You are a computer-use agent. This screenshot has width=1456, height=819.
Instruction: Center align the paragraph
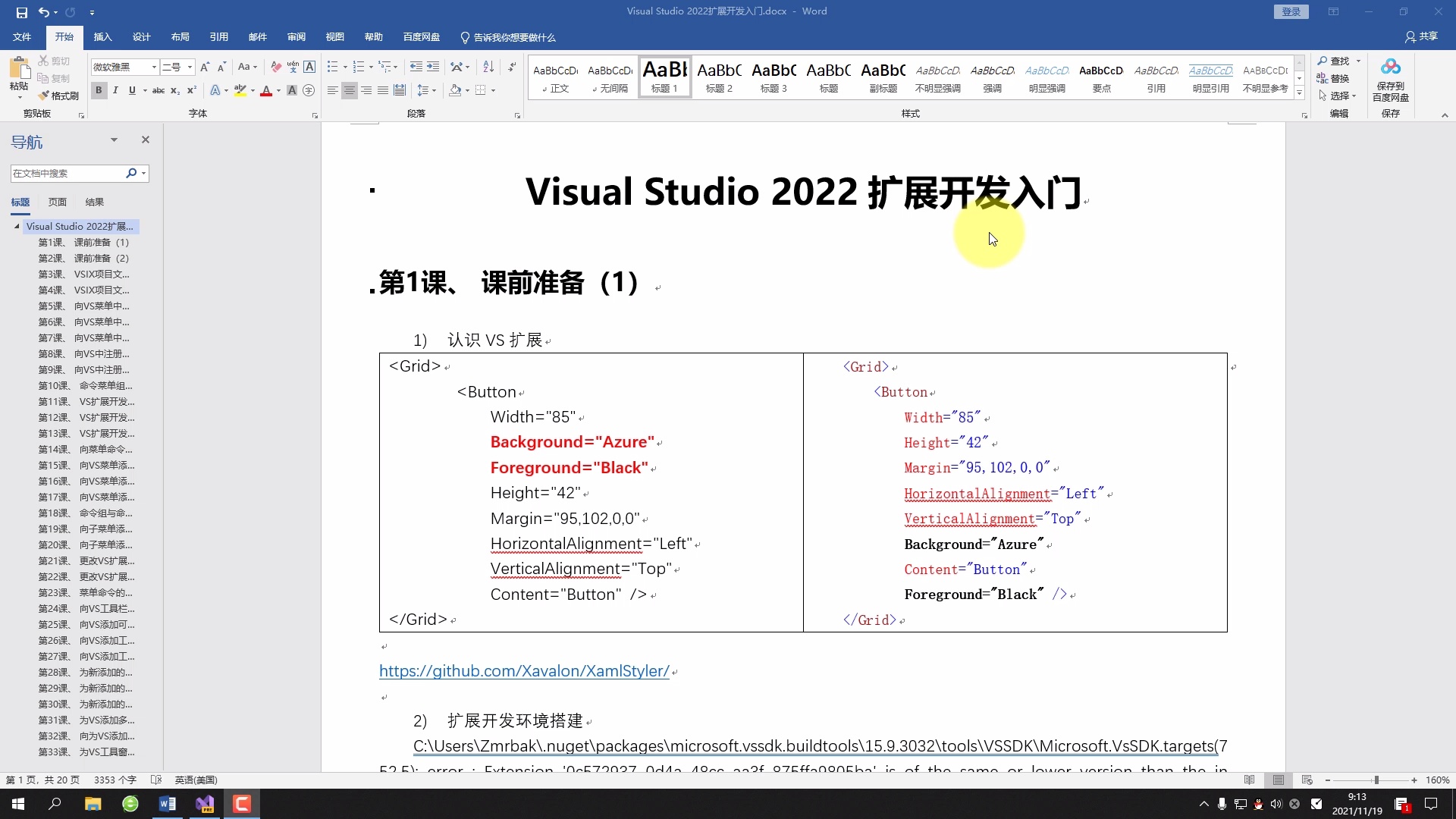[x=350, y=90]
